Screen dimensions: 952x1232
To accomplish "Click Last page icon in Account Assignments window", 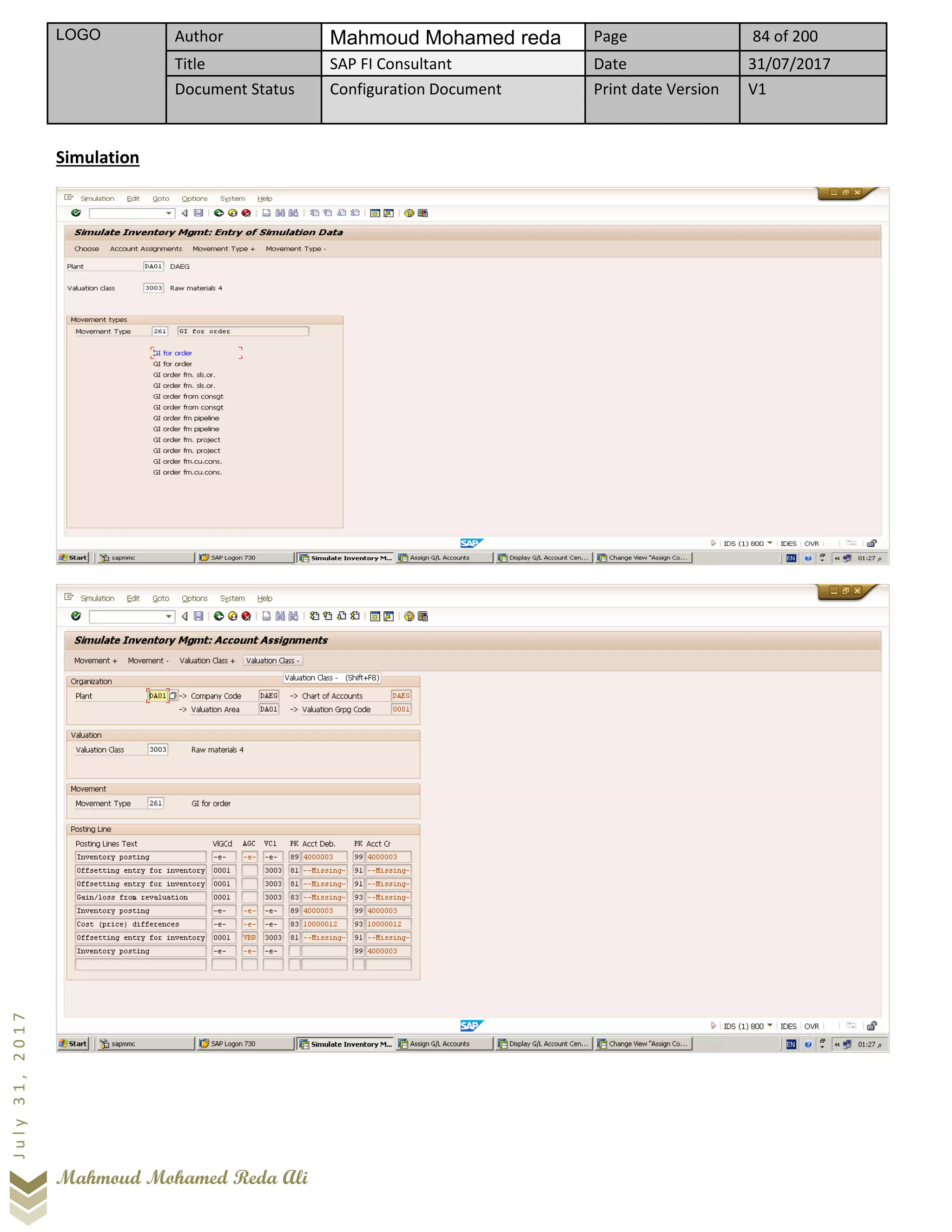I will 355,616.
